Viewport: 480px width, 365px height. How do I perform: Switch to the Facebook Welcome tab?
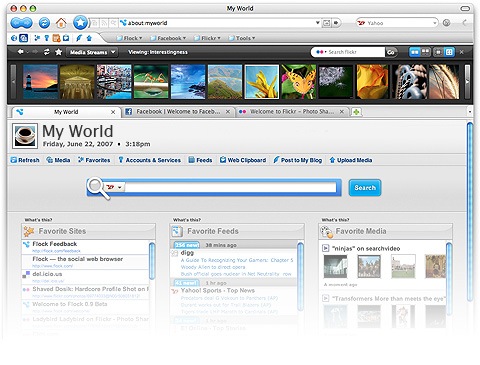[x=178, y=112]
